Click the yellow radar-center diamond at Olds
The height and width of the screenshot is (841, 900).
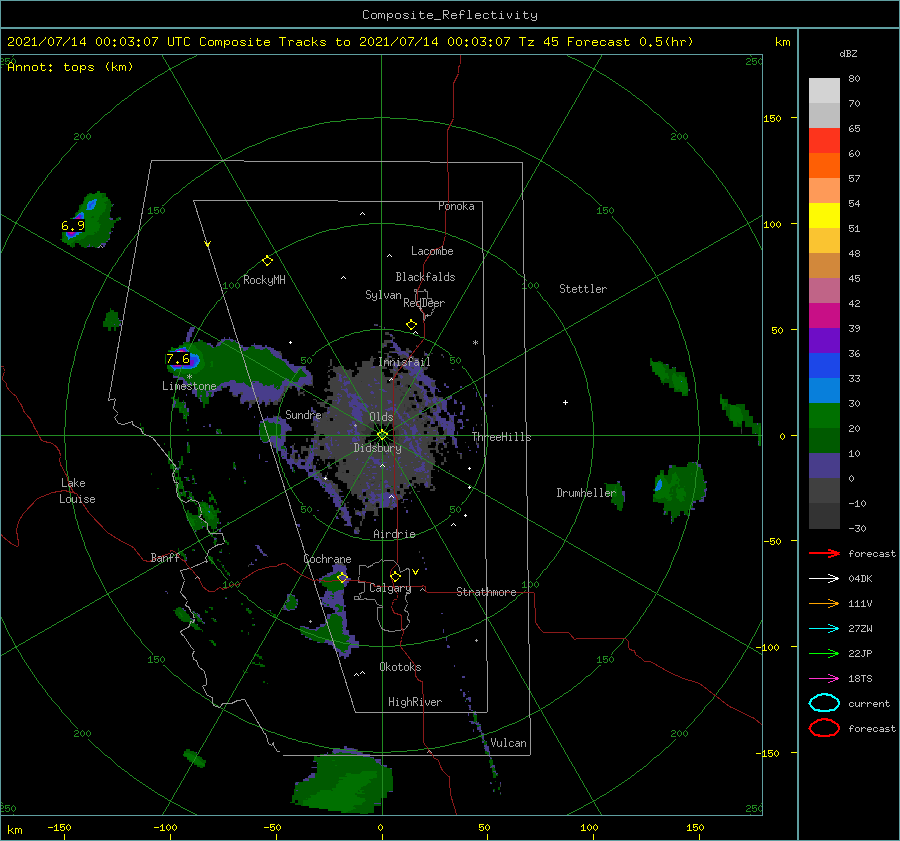click(382, 435)
